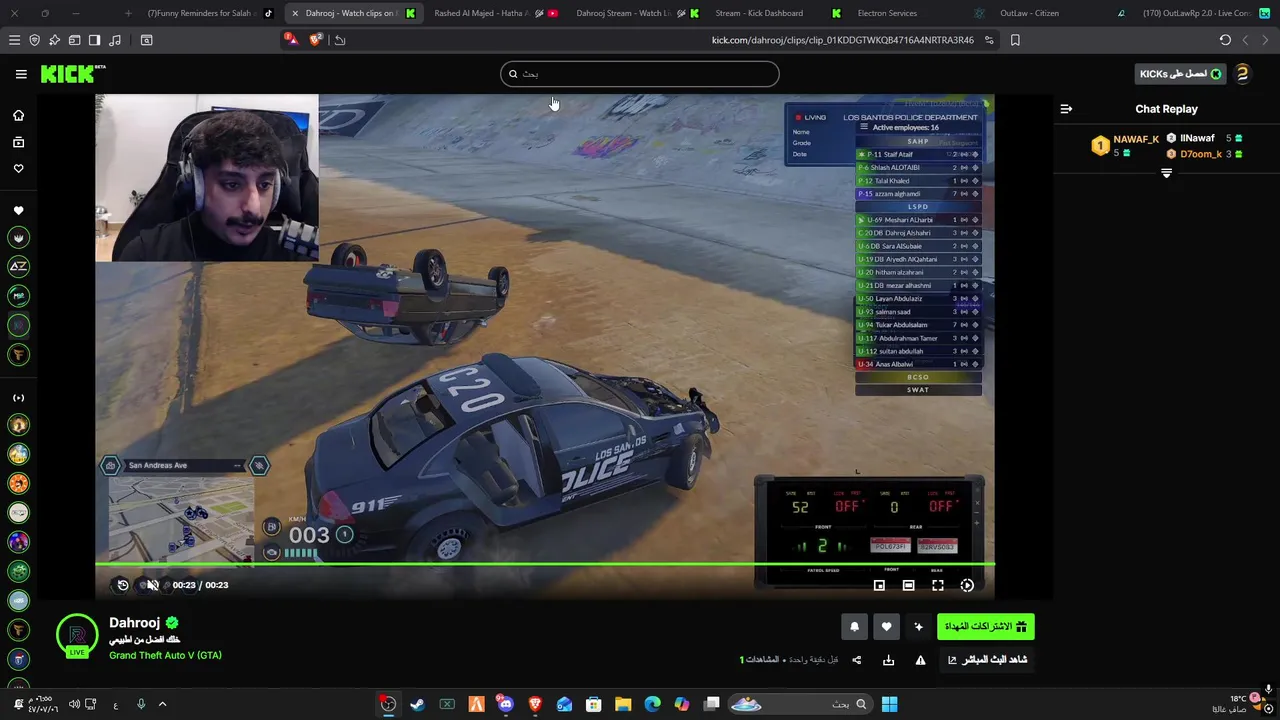Unmute the clip volume

tap(153, 585)
